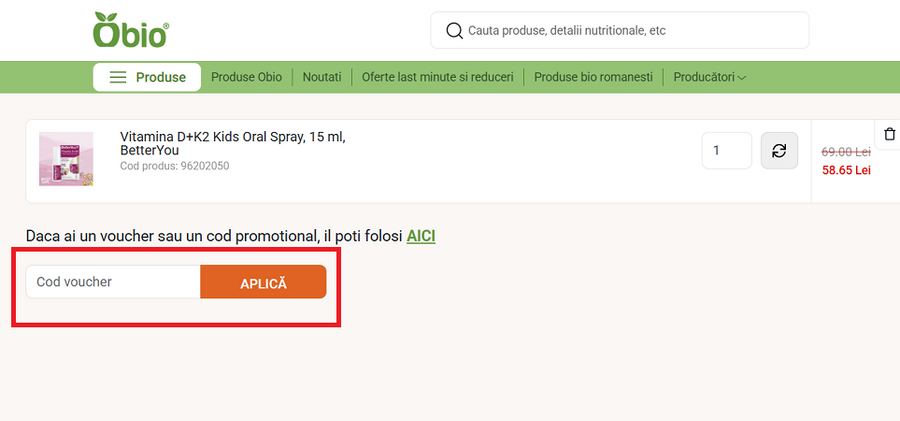Image resolution: width=900 pixels, height=421 pixels.
Task: Click the Vitamina D+K2 product thumbnail
Action: (66, 159)
